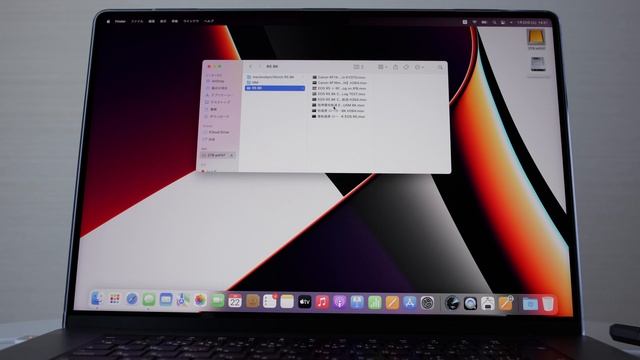This screenshot has height=360, width=640.
Task: Launch FaceTime from the Dock
Action: pos(218,300)
